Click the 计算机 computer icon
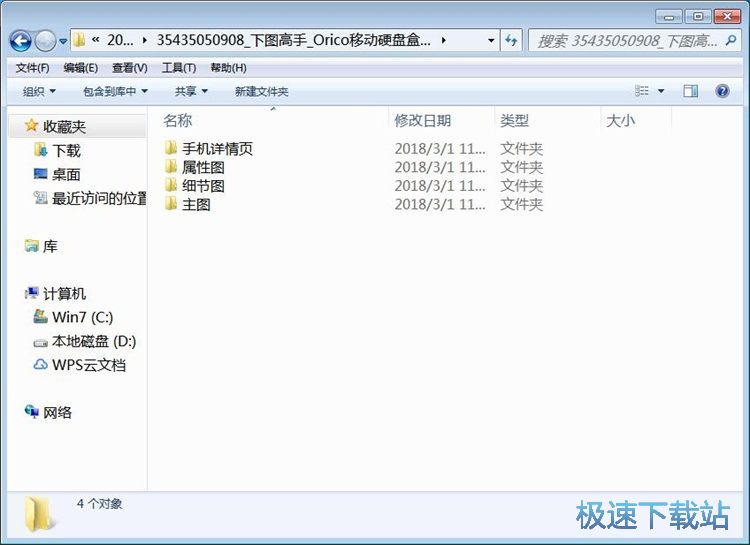 (32, 292)
